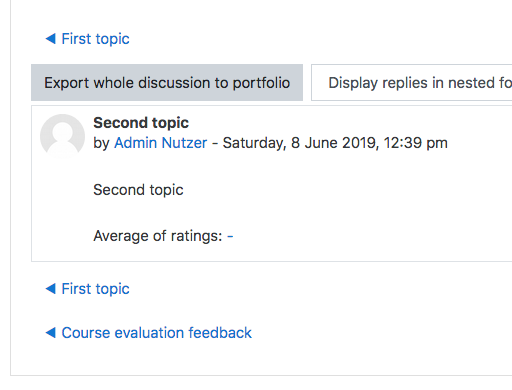
Task: Click the blank space beneath the Course evaluation feedback link
Action: pos(260,359)
